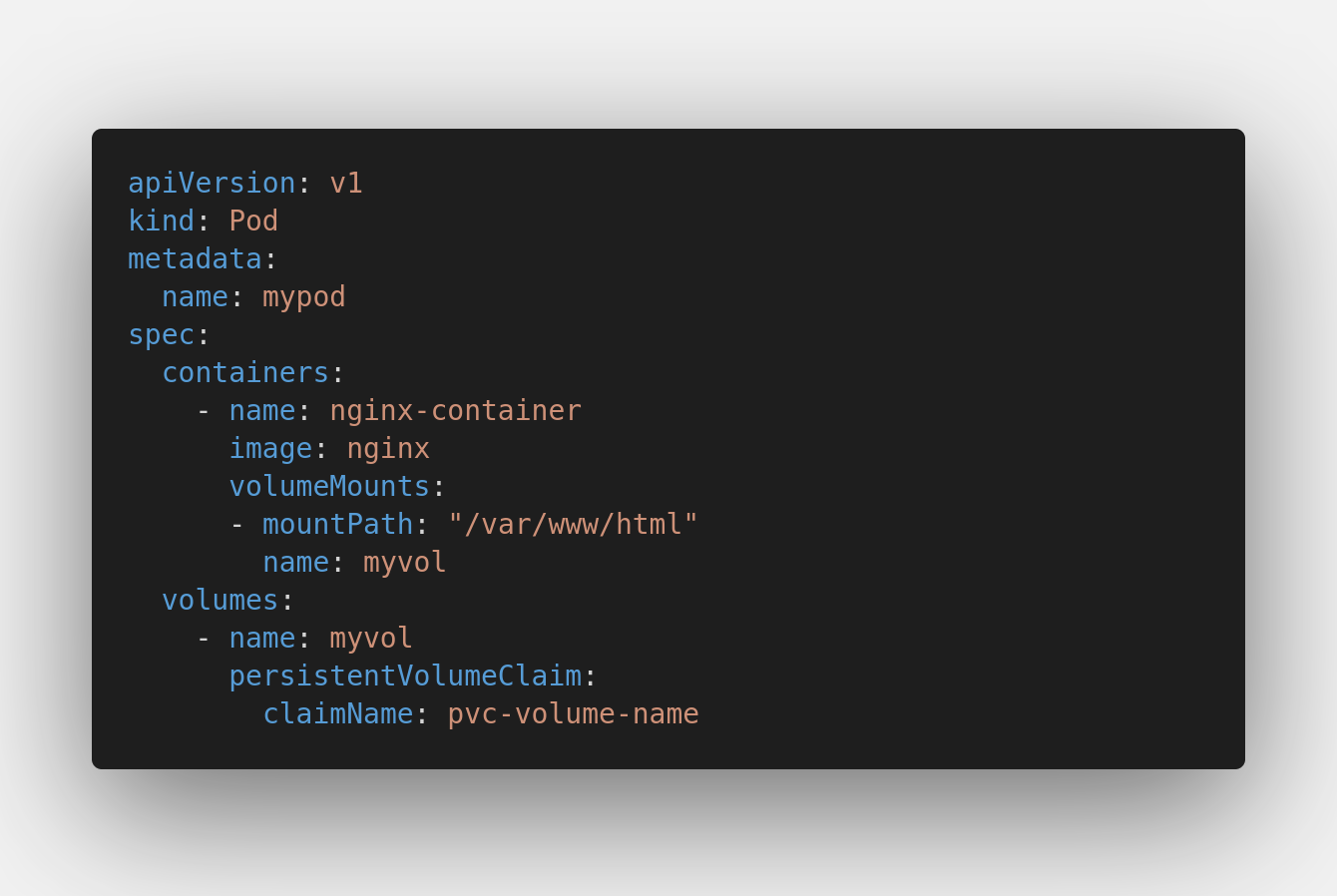Select the Pod value text
Image resolution: width=1337 pixels, height=896 pixels.
[x=253, y=222]
